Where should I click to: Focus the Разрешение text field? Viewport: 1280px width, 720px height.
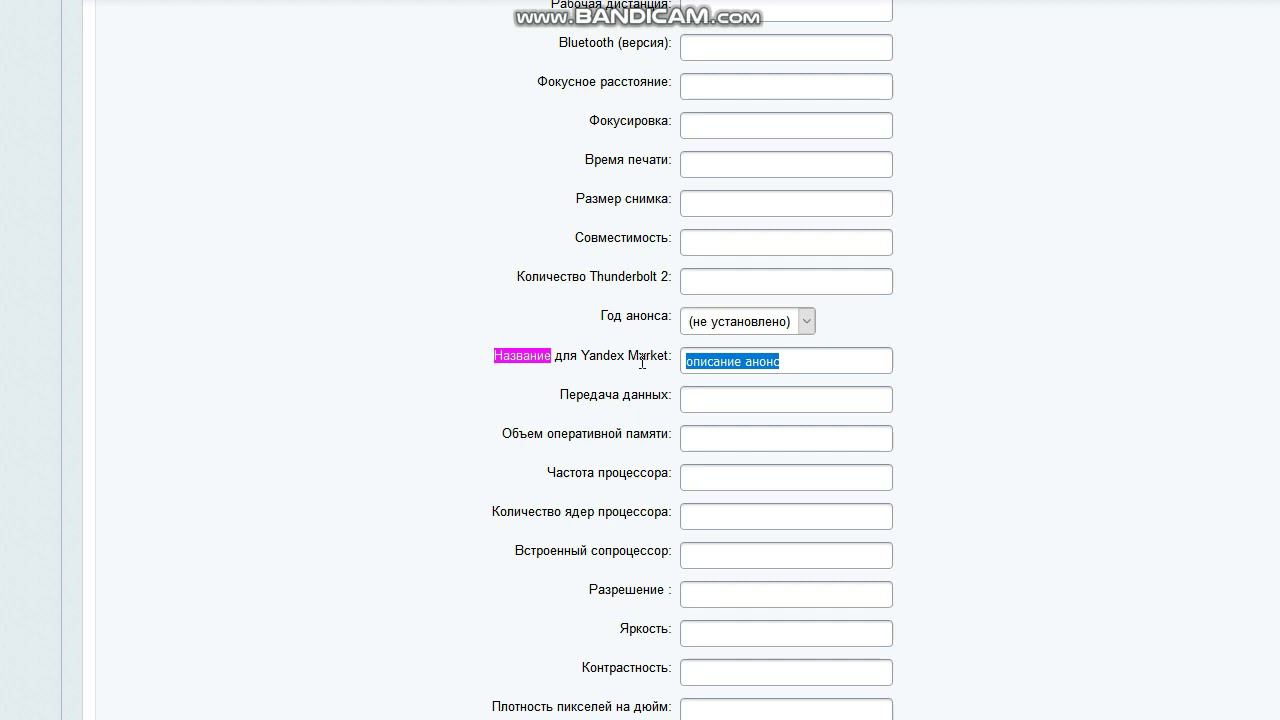[x=786, y=594]
